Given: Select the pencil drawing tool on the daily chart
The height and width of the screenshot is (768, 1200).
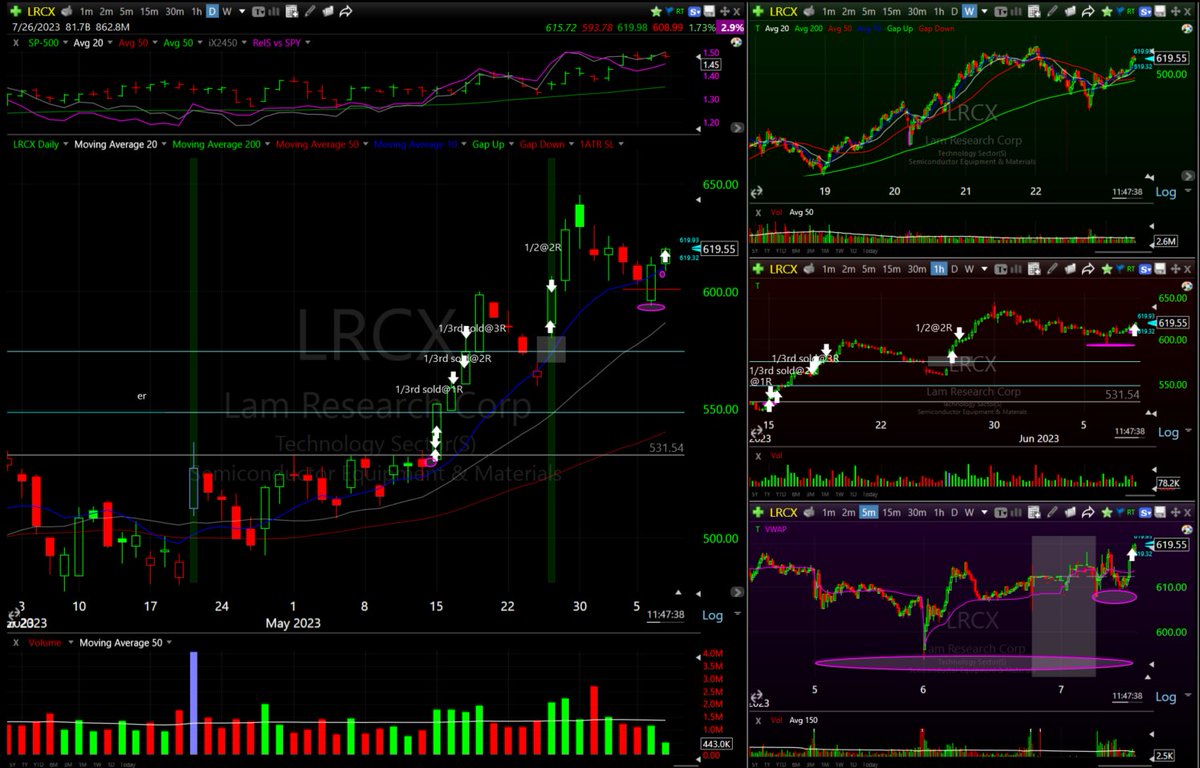Looking at the screenshot, I should [310, 12].
